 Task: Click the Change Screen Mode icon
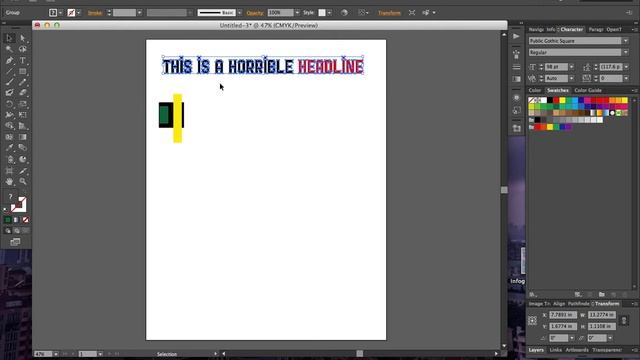(16, 242)
